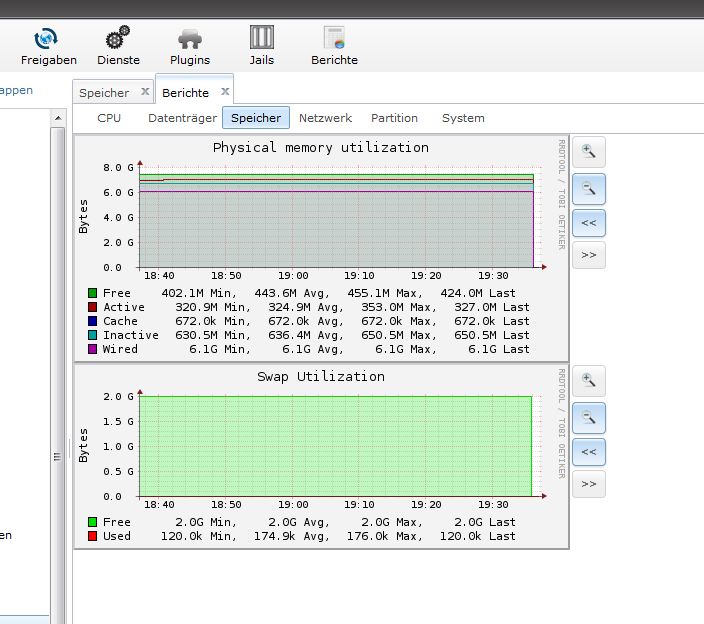Viewport: 704px width, 624px height.
Task: Select the Berichte window tab
Action: tap(185, 93)
